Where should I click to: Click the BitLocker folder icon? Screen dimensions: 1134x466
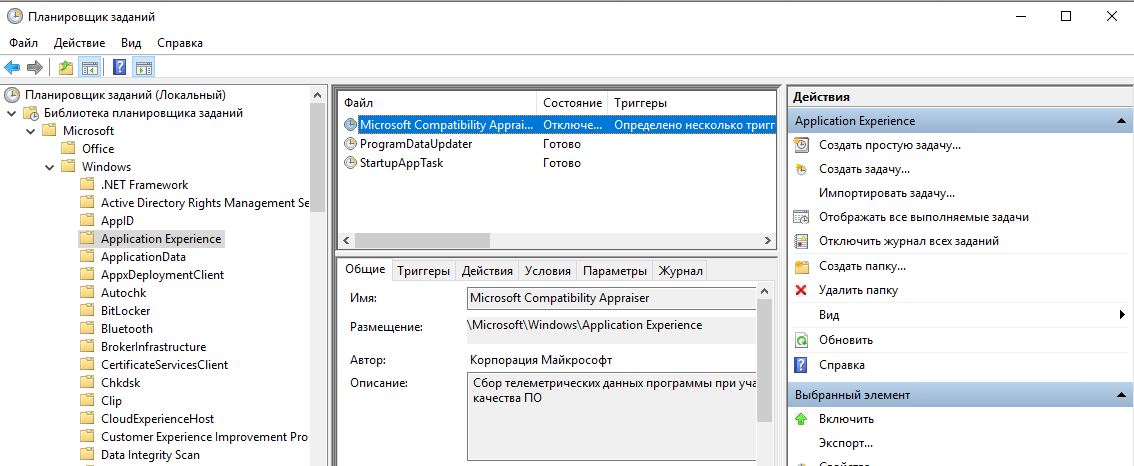[x=87, y=310]
